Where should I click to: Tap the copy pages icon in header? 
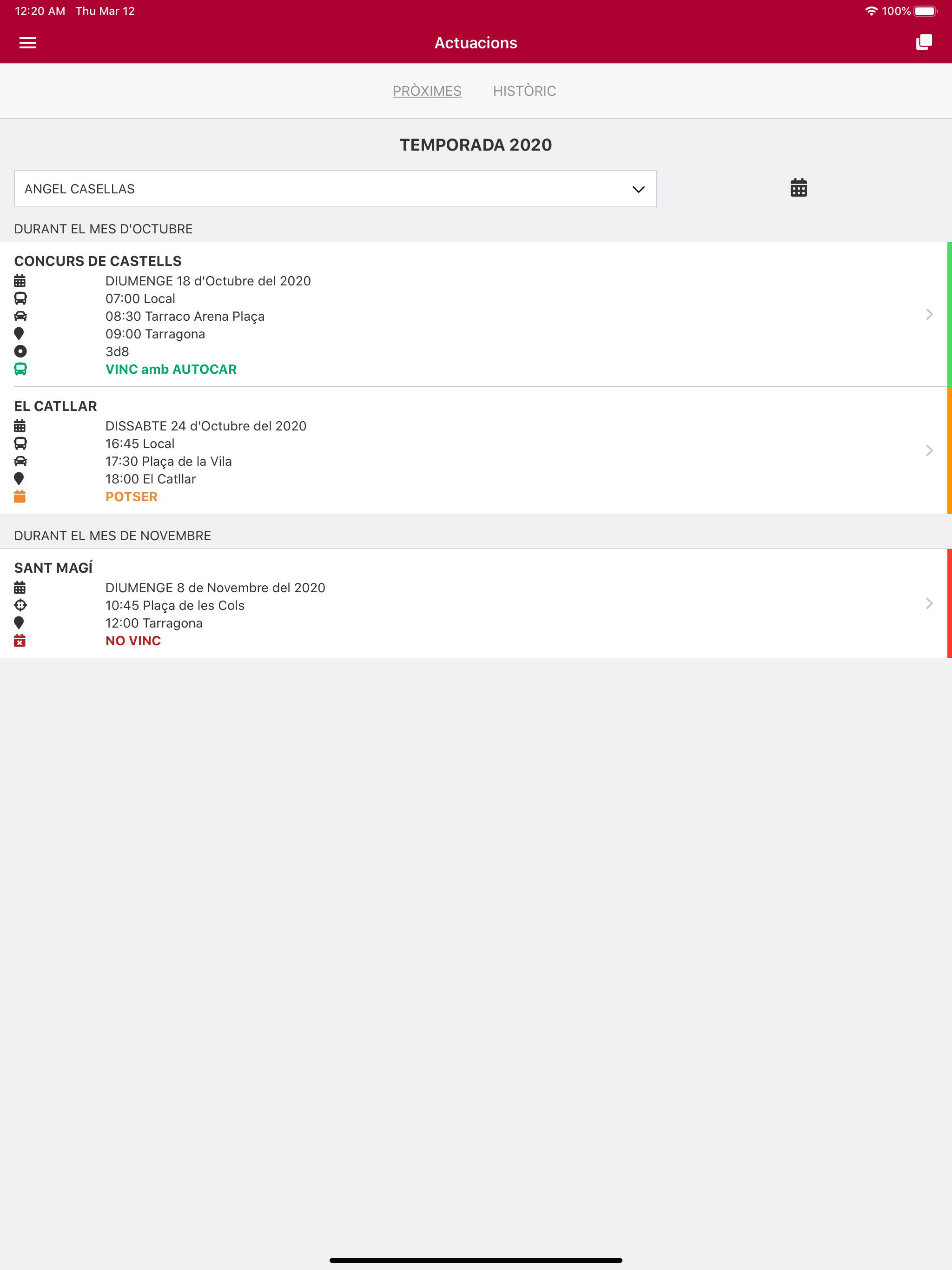click(923, 42)
